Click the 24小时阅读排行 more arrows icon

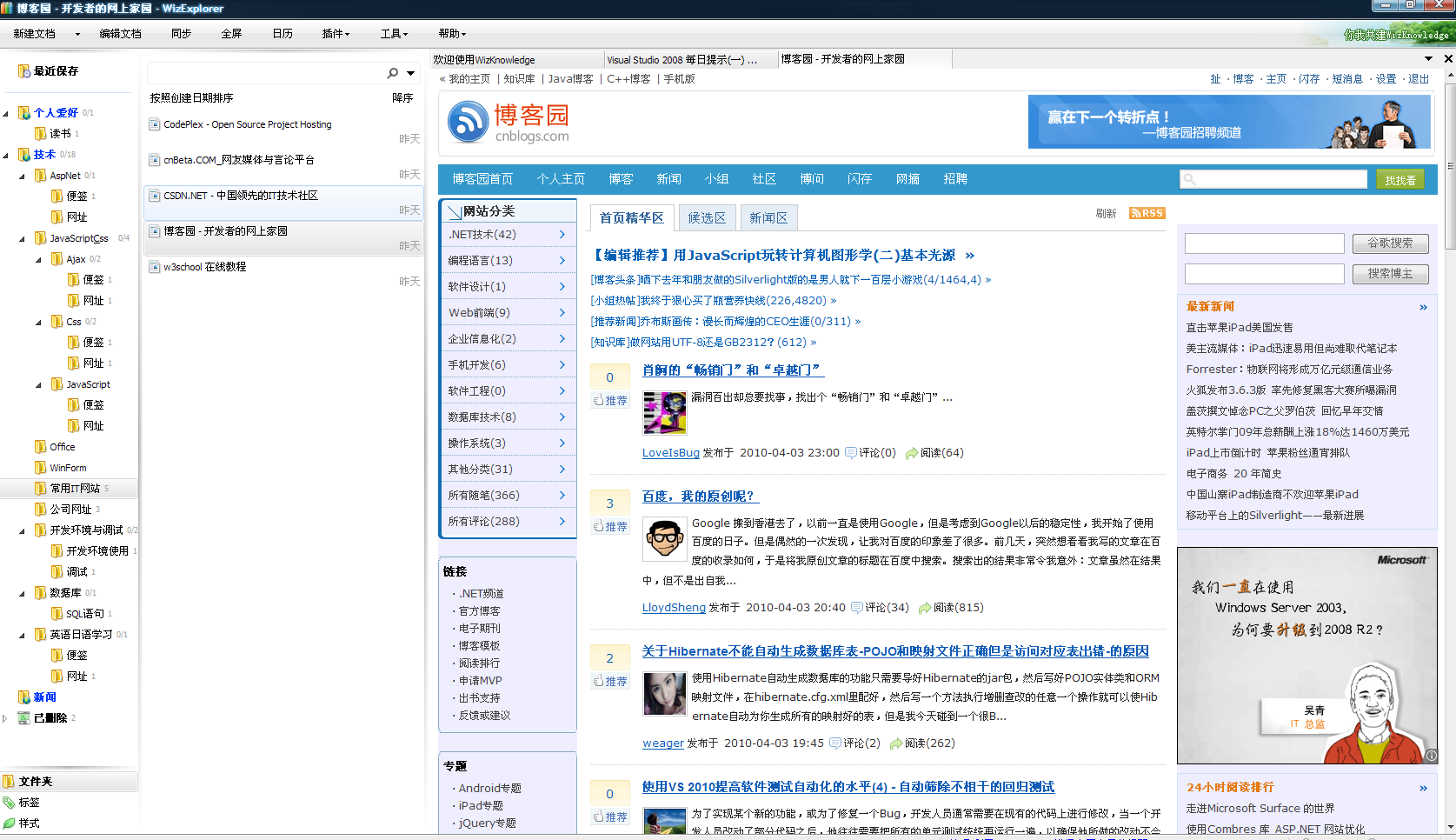(x=1423, y=788)
